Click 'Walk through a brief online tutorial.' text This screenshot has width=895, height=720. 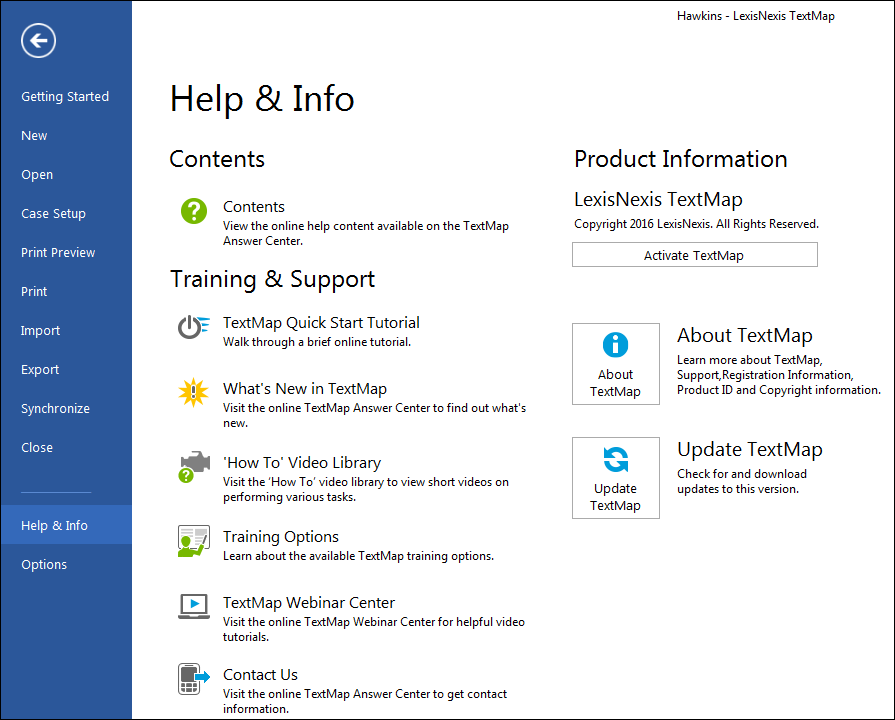(x=317, y=342)
